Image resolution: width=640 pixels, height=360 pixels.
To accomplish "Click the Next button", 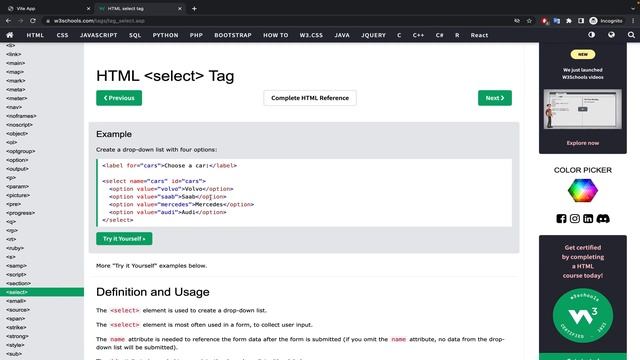I will point(495,98).
